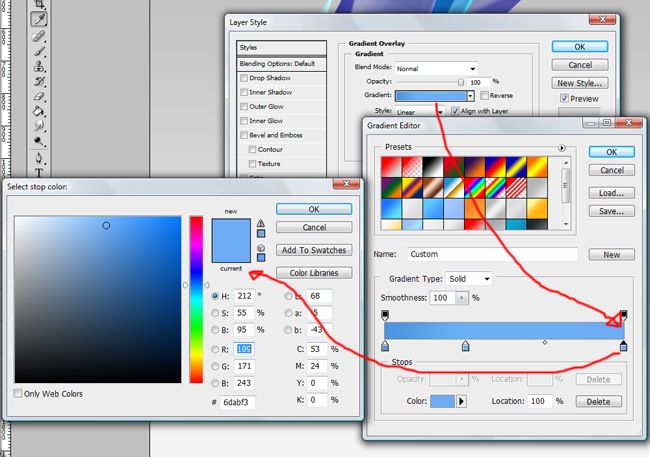Select the Eraser tool

click(x=39, y=96)
